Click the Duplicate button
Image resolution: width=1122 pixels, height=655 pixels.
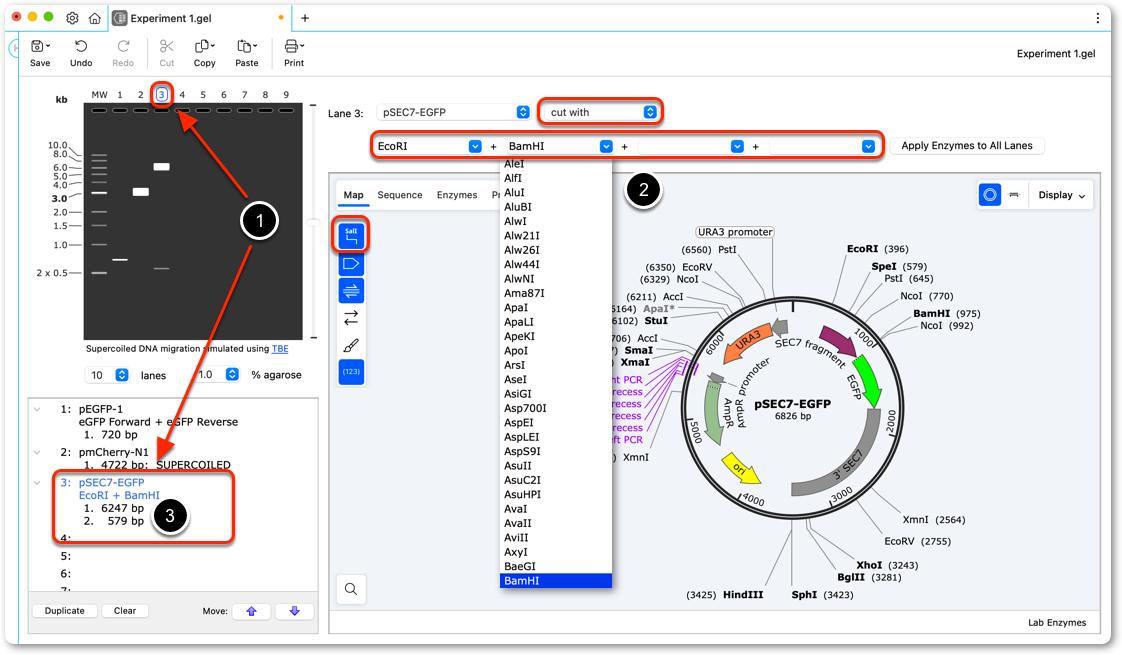click(x=64, y=611)
